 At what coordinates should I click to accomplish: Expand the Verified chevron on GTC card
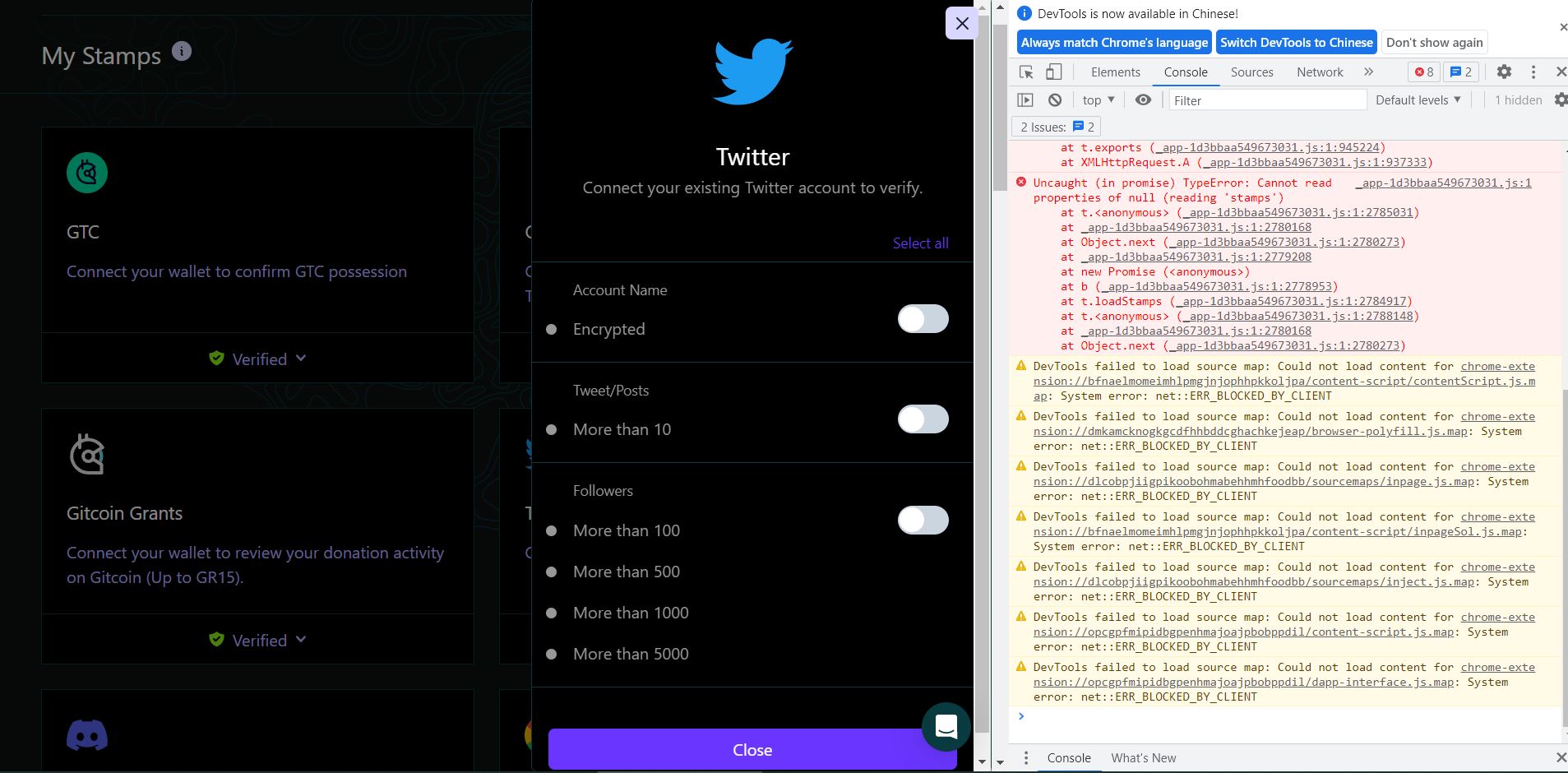(300, 359)
